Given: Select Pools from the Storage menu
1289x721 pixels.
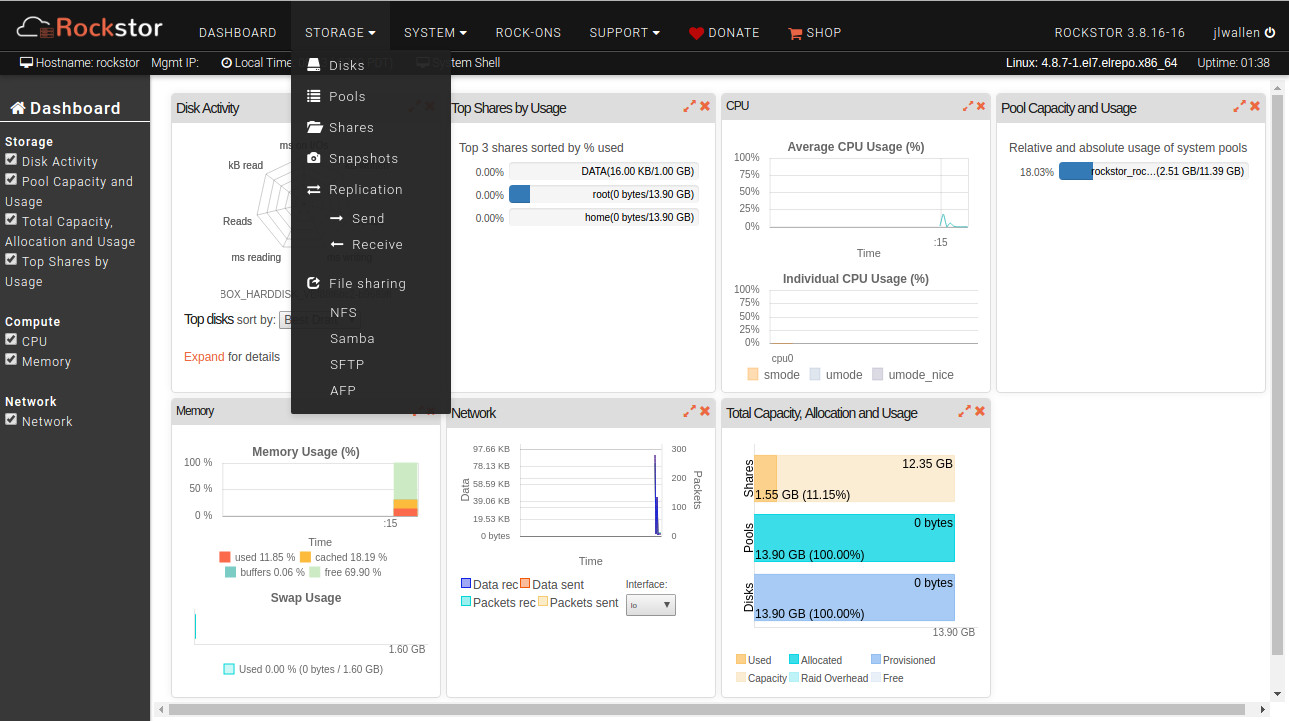Looking at the screenshot, I should (347, 96).
